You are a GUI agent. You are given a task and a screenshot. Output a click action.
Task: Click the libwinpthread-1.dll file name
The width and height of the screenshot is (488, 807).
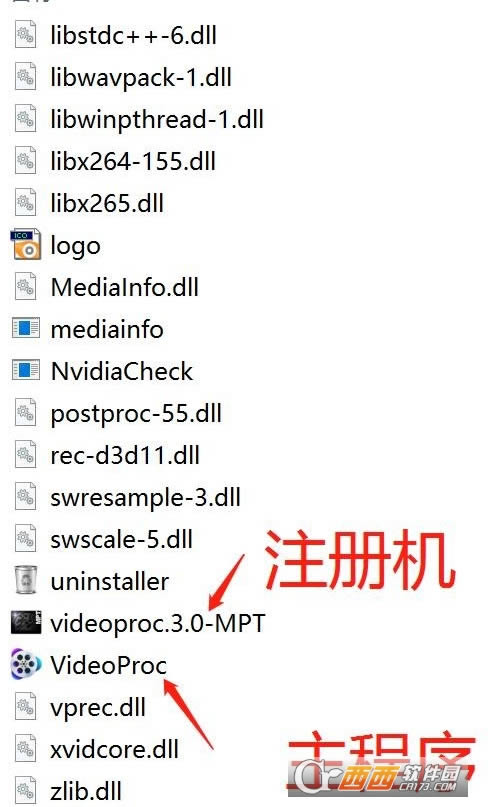point(157,119)
